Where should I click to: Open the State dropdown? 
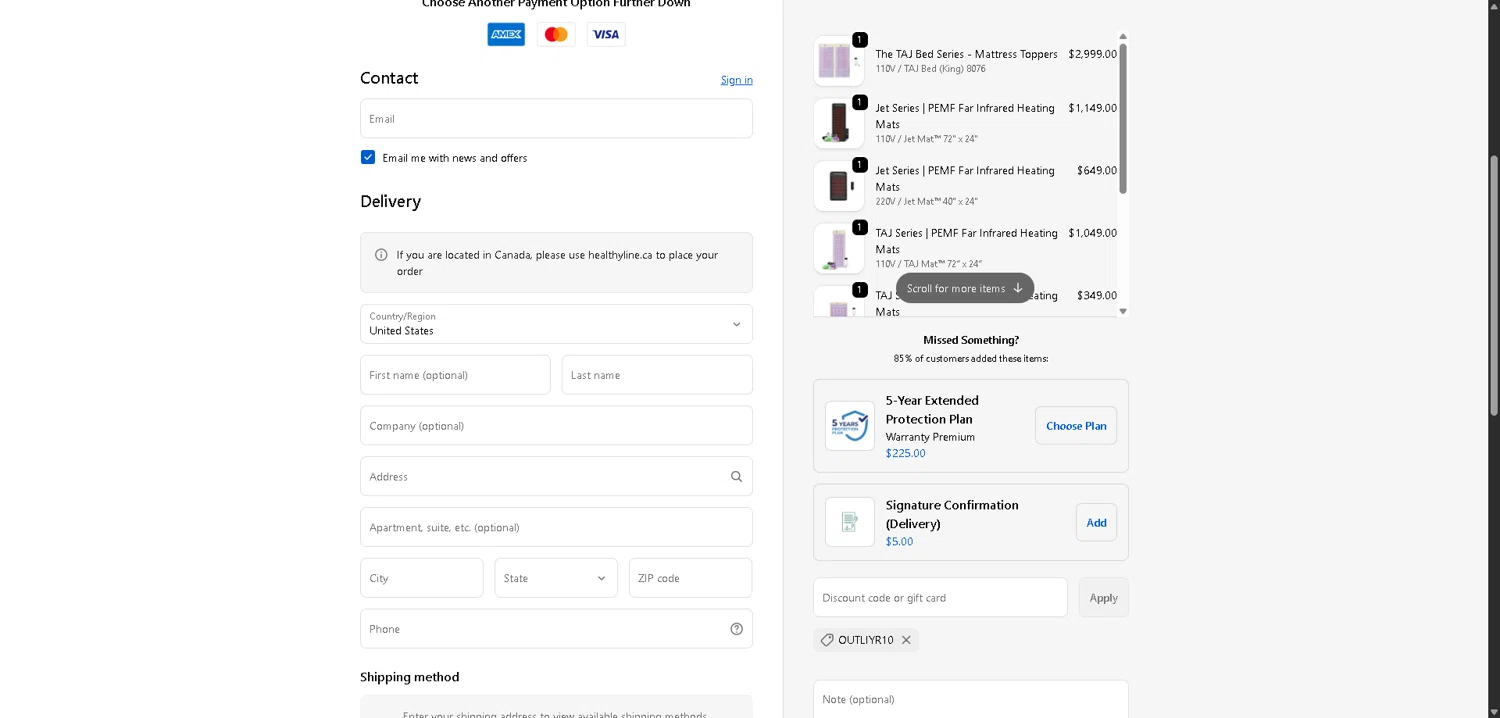click(x=556, y=578)
